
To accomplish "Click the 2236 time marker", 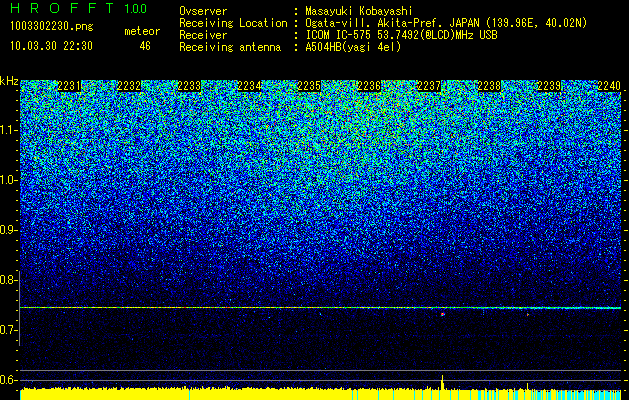I will 369,86.
